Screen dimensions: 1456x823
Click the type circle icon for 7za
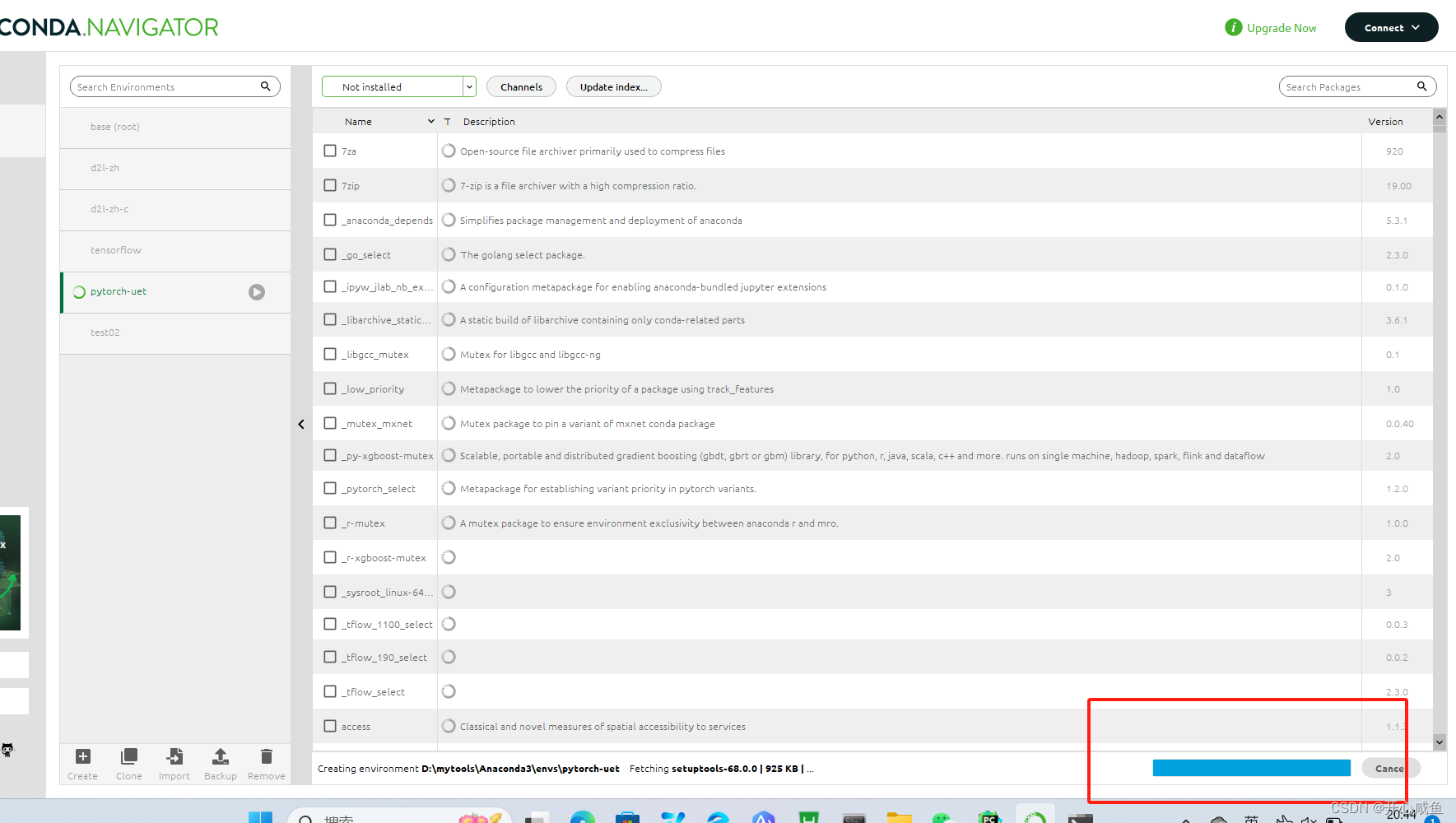449,151
